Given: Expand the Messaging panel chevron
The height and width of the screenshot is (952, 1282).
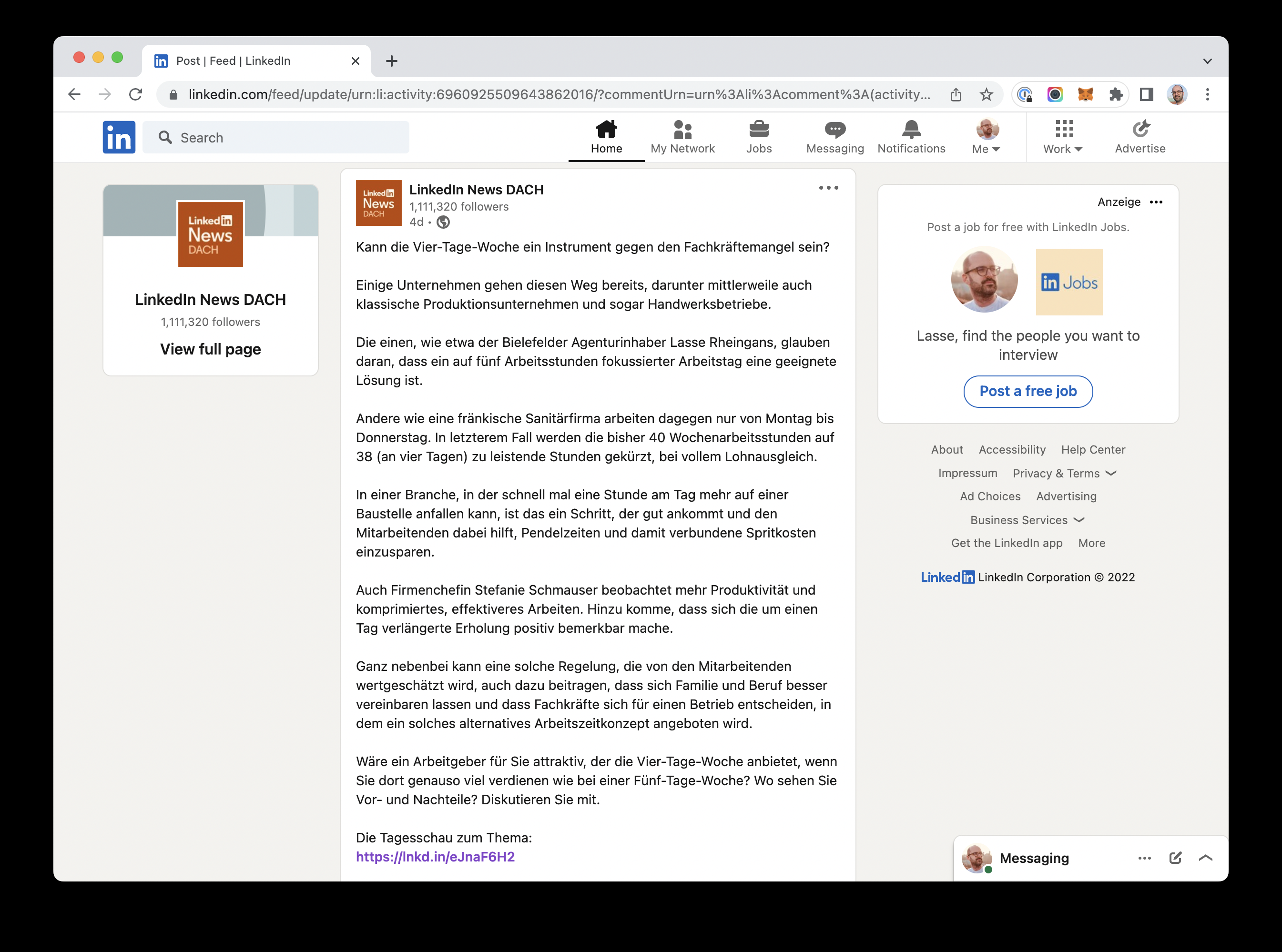Looking at the screenshot, I should click(x=1205, y=858).
